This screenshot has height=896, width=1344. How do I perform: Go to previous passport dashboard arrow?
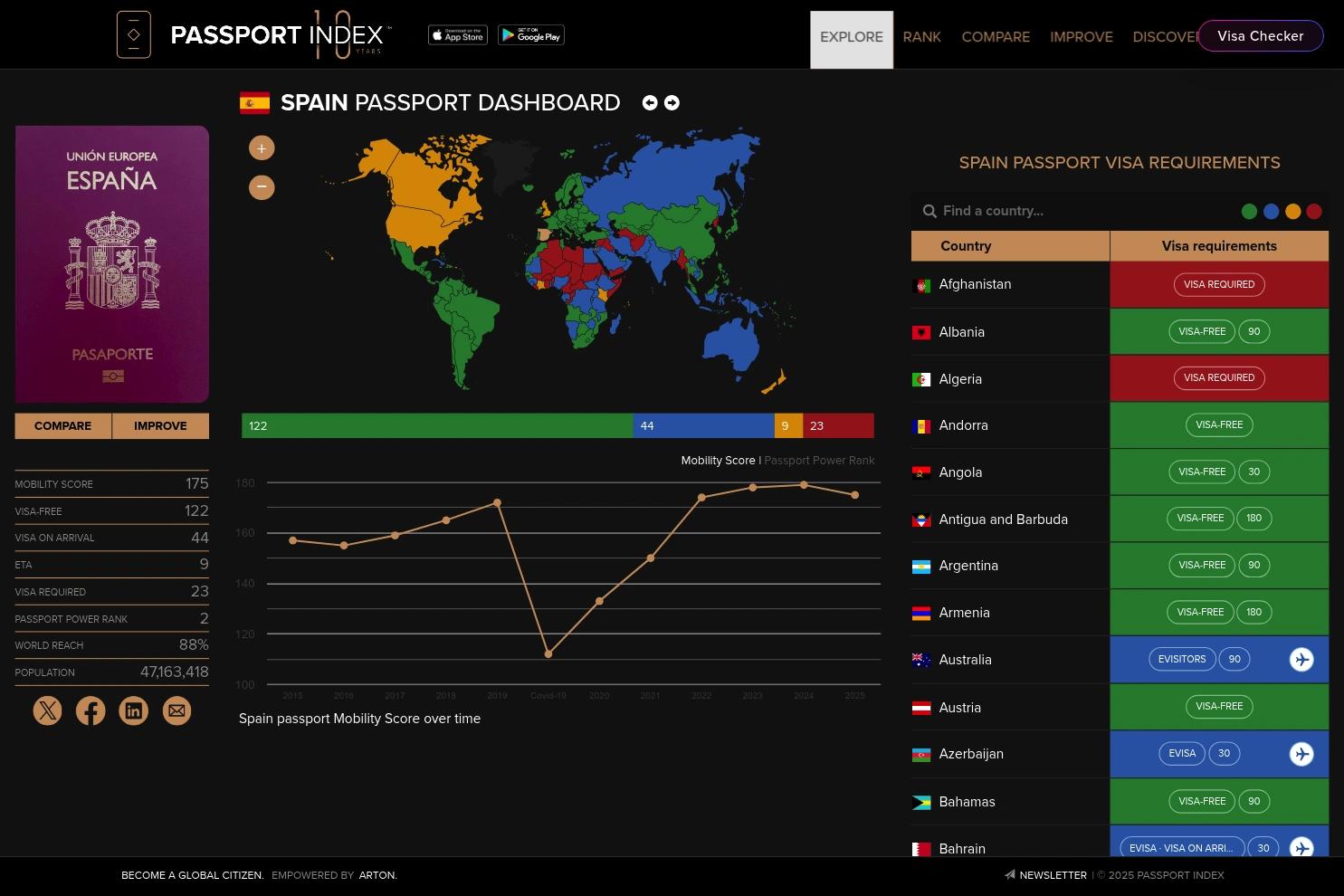tap(650, 103)
